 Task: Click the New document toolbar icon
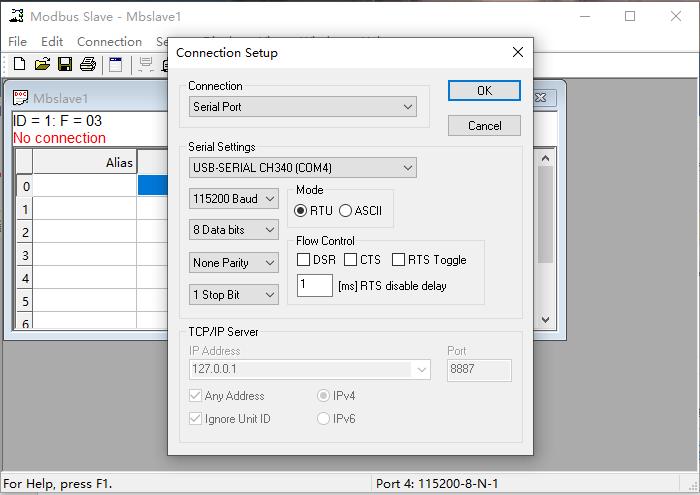pos(19,65)
